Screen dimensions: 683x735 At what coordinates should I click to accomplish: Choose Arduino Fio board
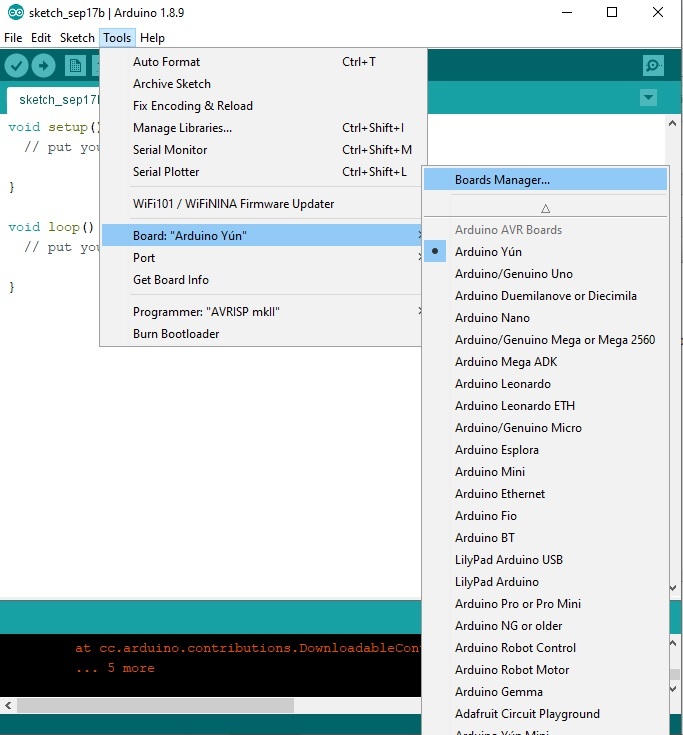point(545,516)
